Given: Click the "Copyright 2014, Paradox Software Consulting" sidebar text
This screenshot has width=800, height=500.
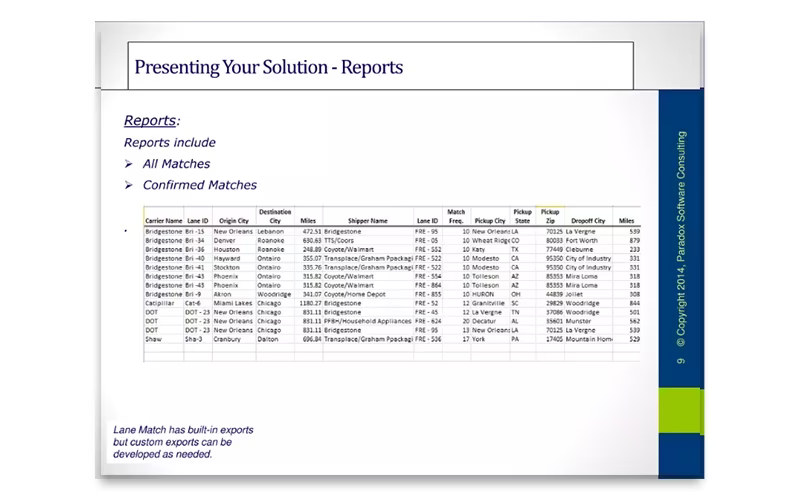Looking at the screenshot, I should (x=682, y=239).
